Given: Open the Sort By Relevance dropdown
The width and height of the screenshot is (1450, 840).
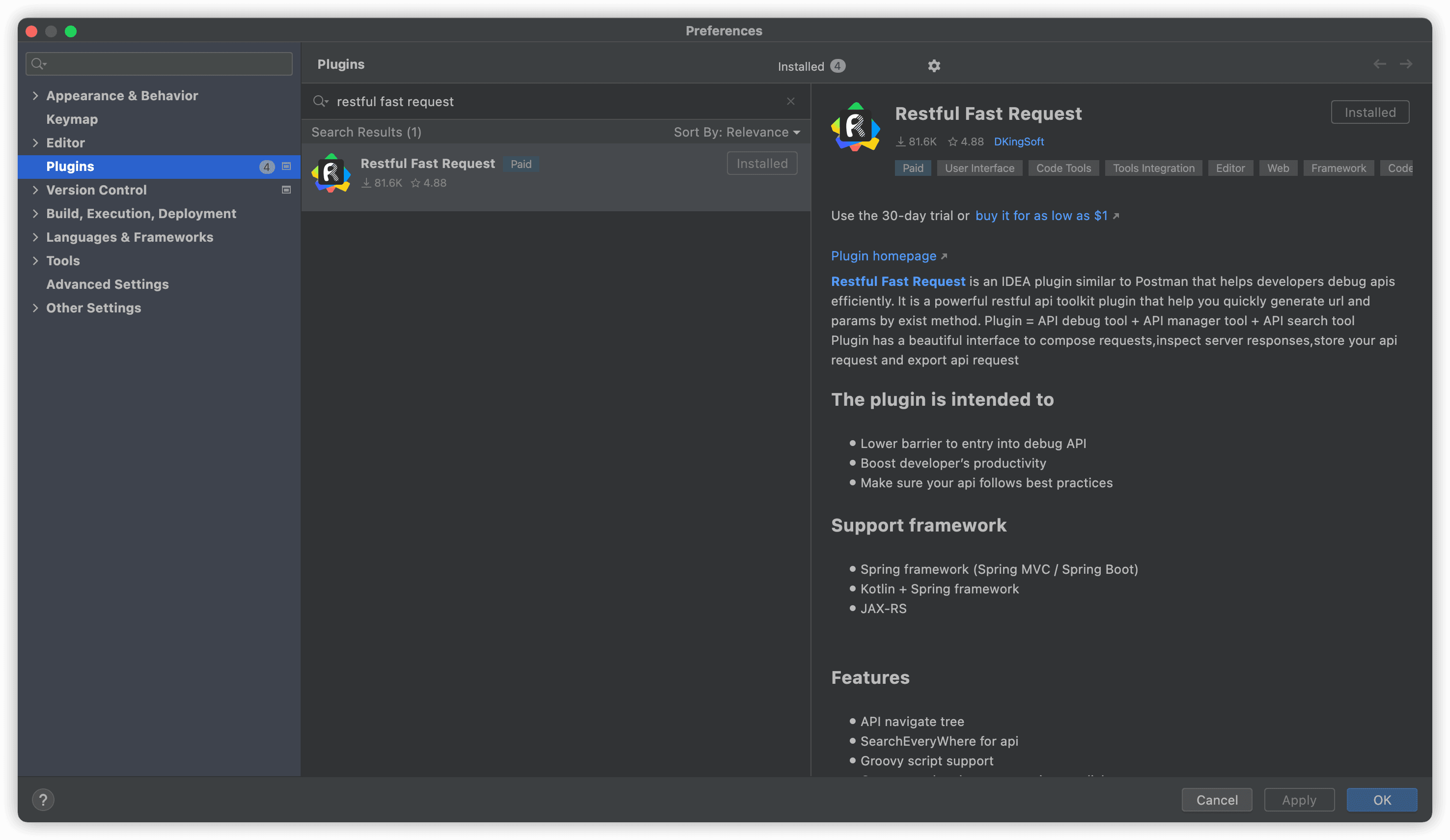Looking at the screenshot, I should pyautogui.click(x=736, y=132).
